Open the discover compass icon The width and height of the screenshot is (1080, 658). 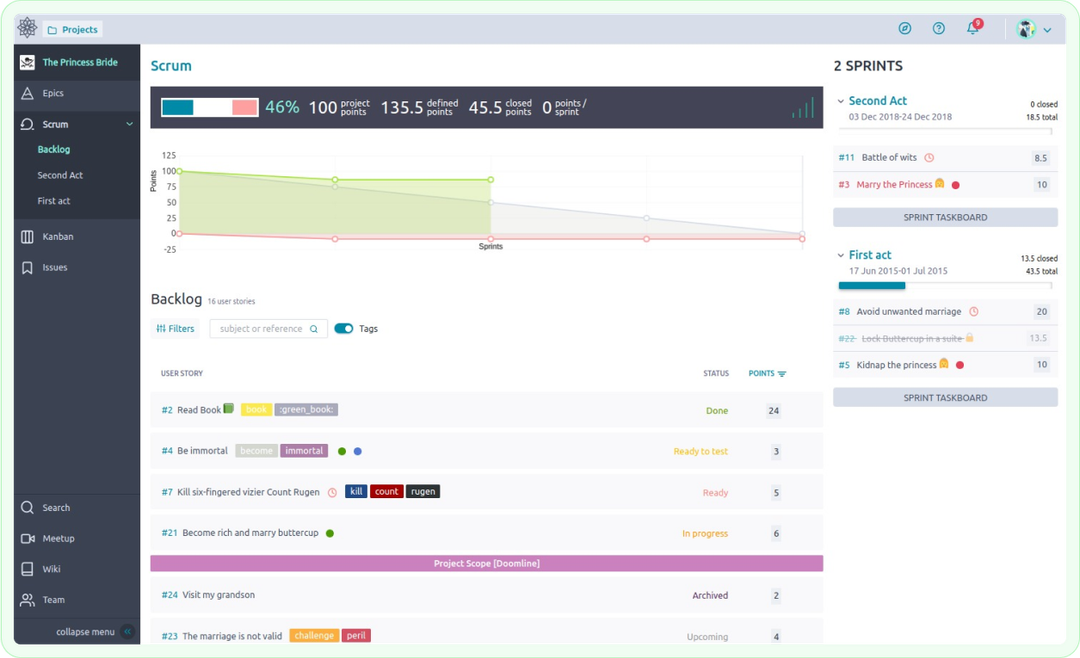(x=905, y=28)
